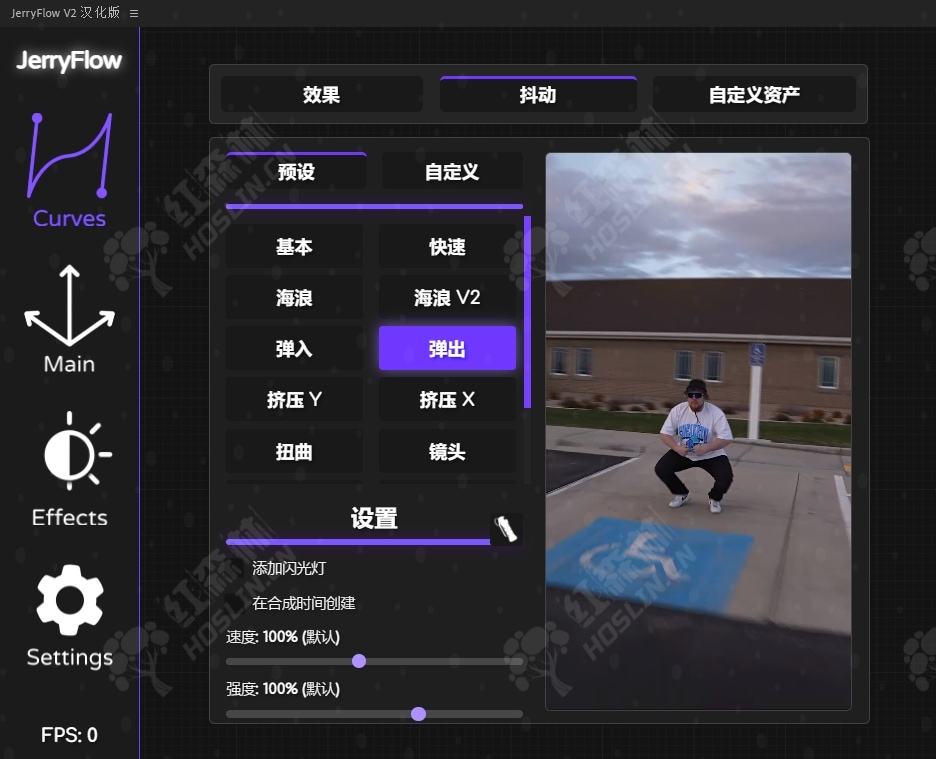Pick the 挤压 X preset

[447, 399]
